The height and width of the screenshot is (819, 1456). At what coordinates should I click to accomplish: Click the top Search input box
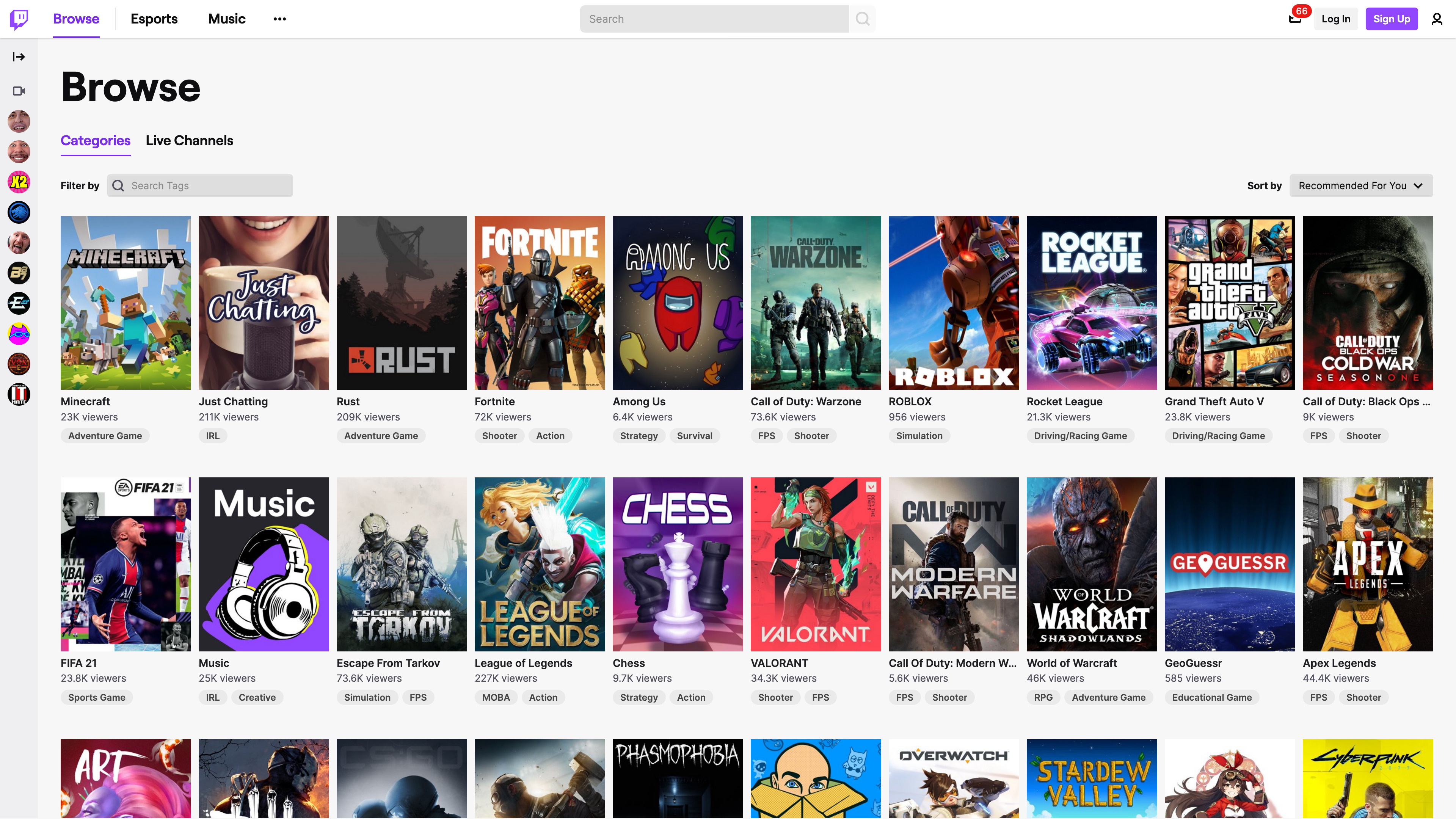tap(714, 19)
